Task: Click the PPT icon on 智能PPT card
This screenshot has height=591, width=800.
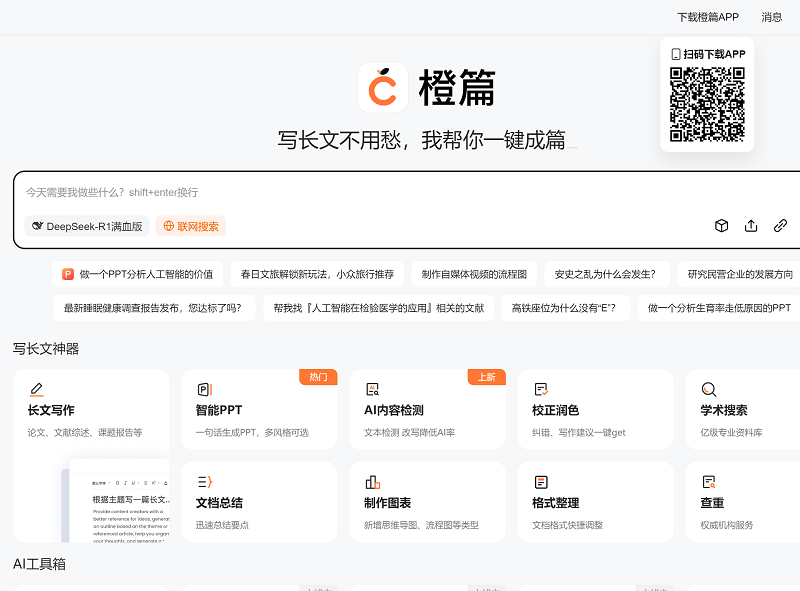Action: 205,389
